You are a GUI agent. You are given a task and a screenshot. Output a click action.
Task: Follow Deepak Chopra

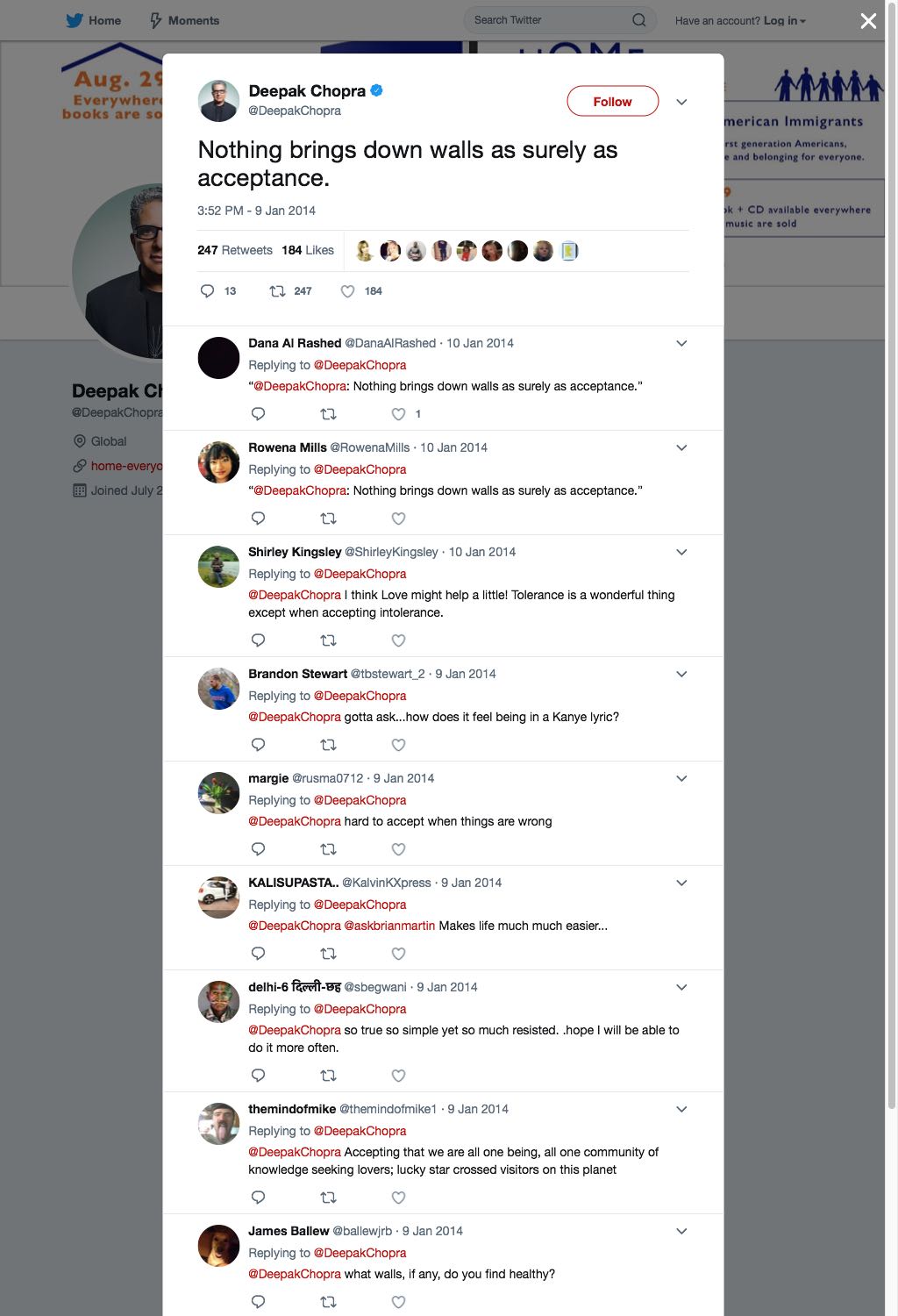coord(612,101)
